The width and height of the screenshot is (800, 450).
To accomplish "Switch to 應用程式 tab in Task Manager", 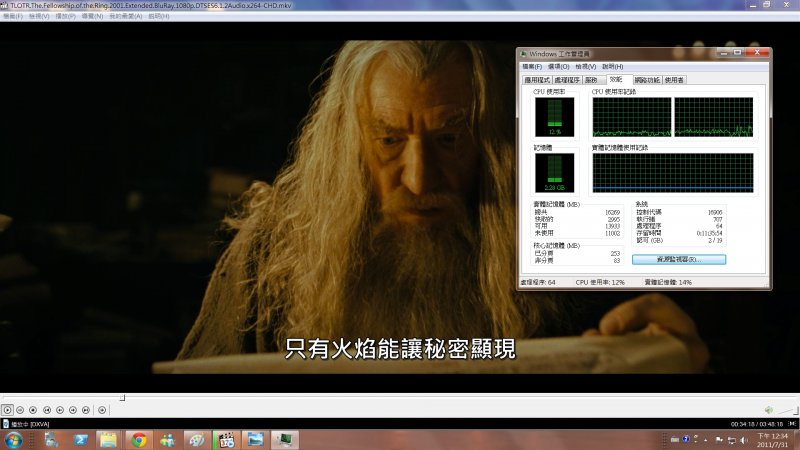I will click(x=537, y=79).
